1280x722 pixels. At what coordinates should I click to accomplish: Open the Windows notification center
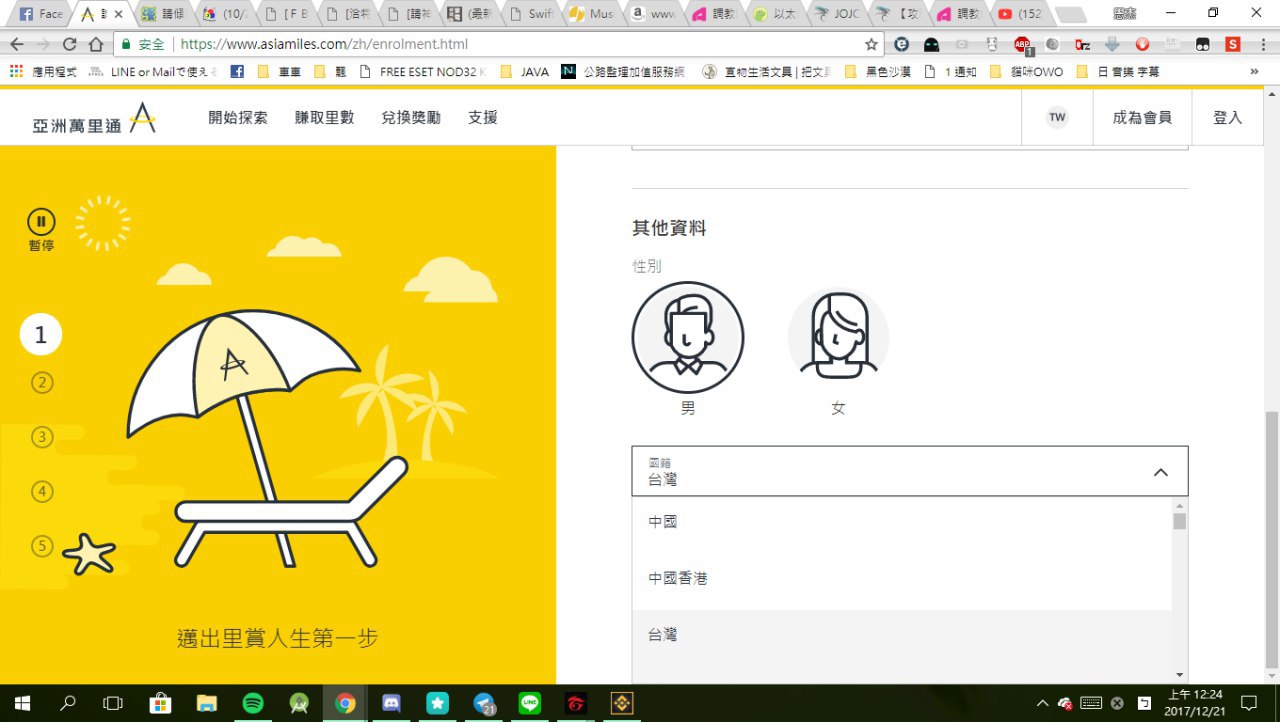click(x=1248, y=703)
